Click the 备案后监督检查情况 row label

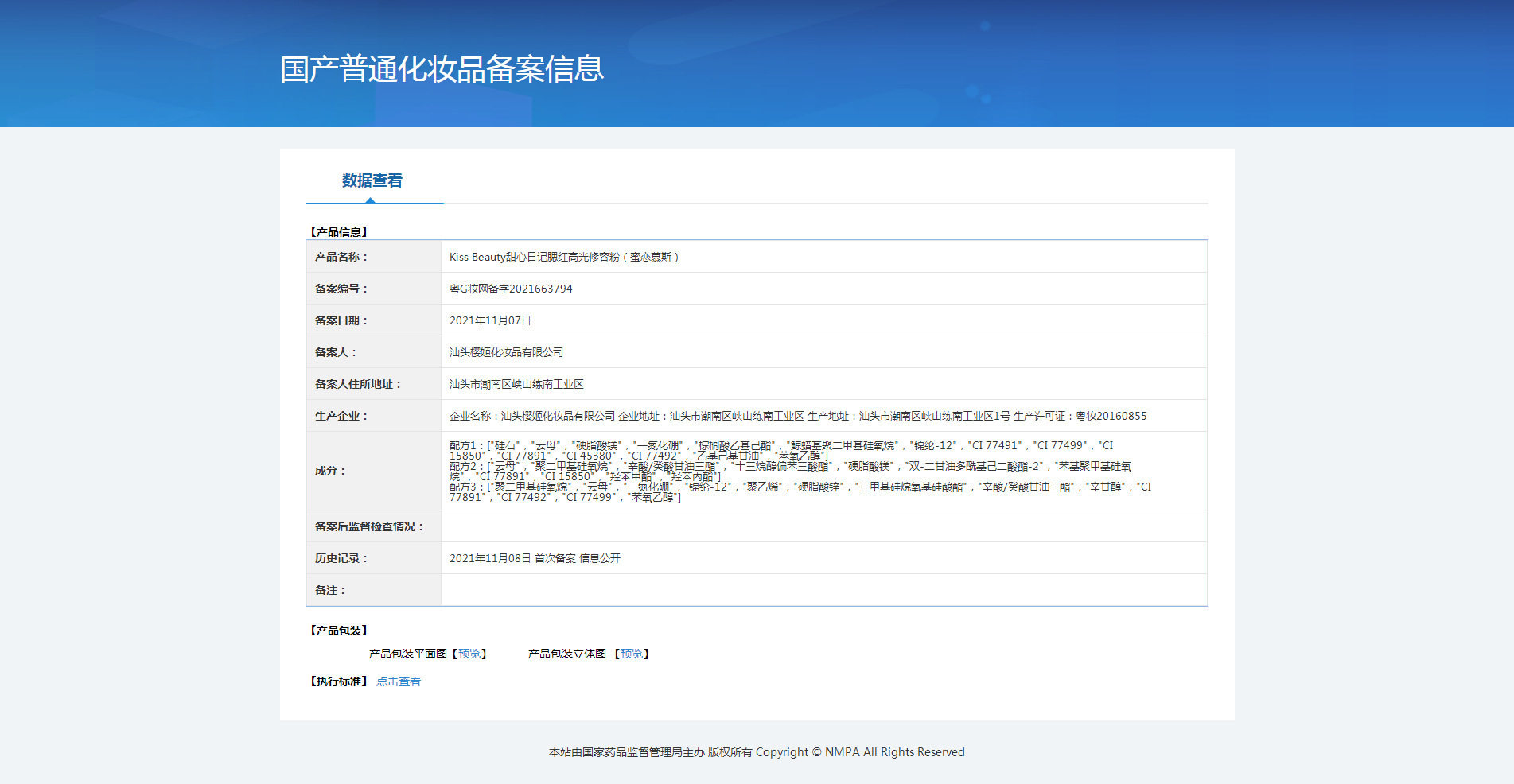click(369, 526)
